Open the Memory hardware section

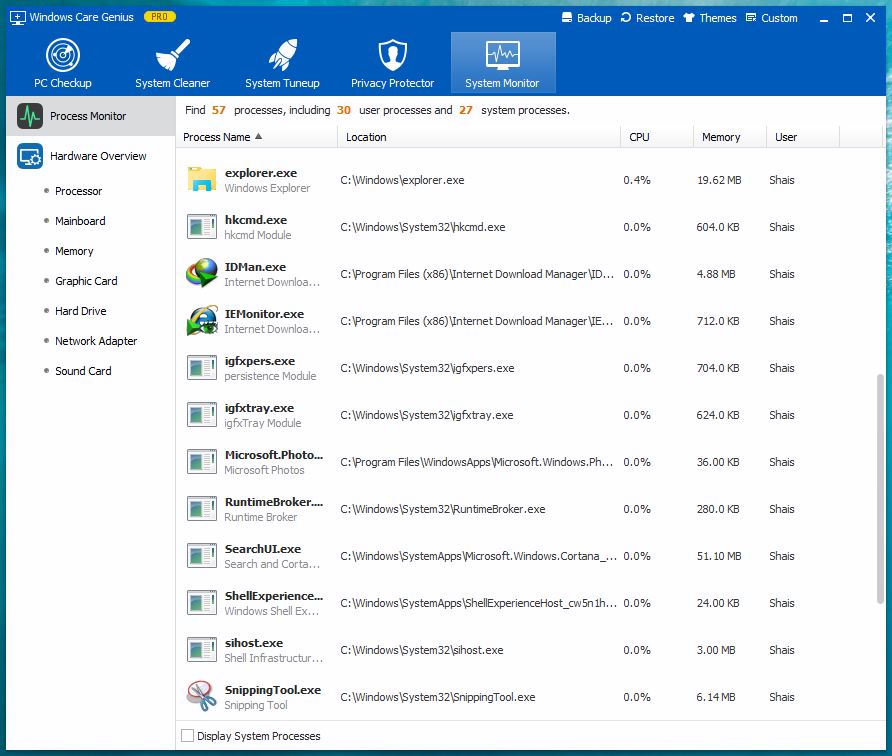[74, 251]
